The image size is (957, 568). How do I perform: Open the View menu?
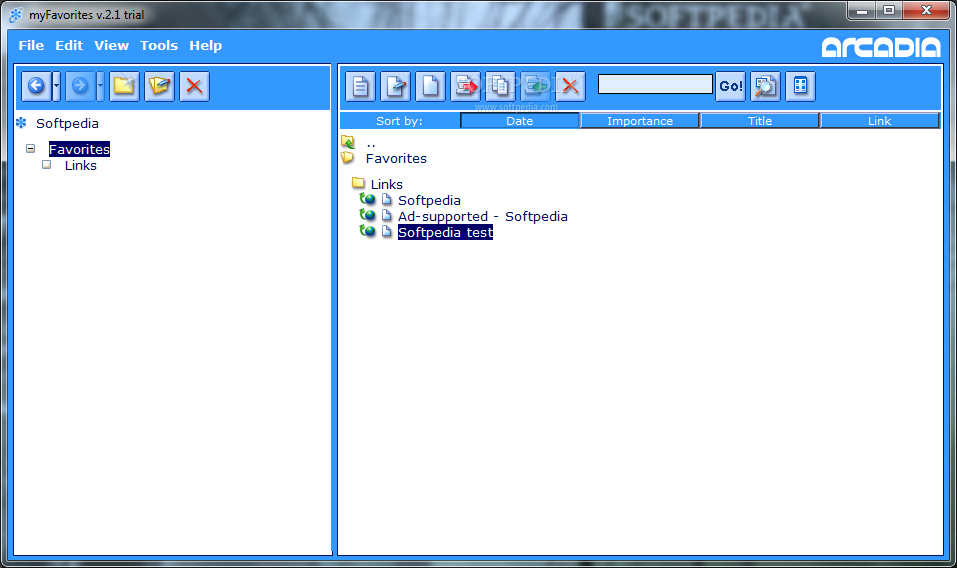pos(111,46)
